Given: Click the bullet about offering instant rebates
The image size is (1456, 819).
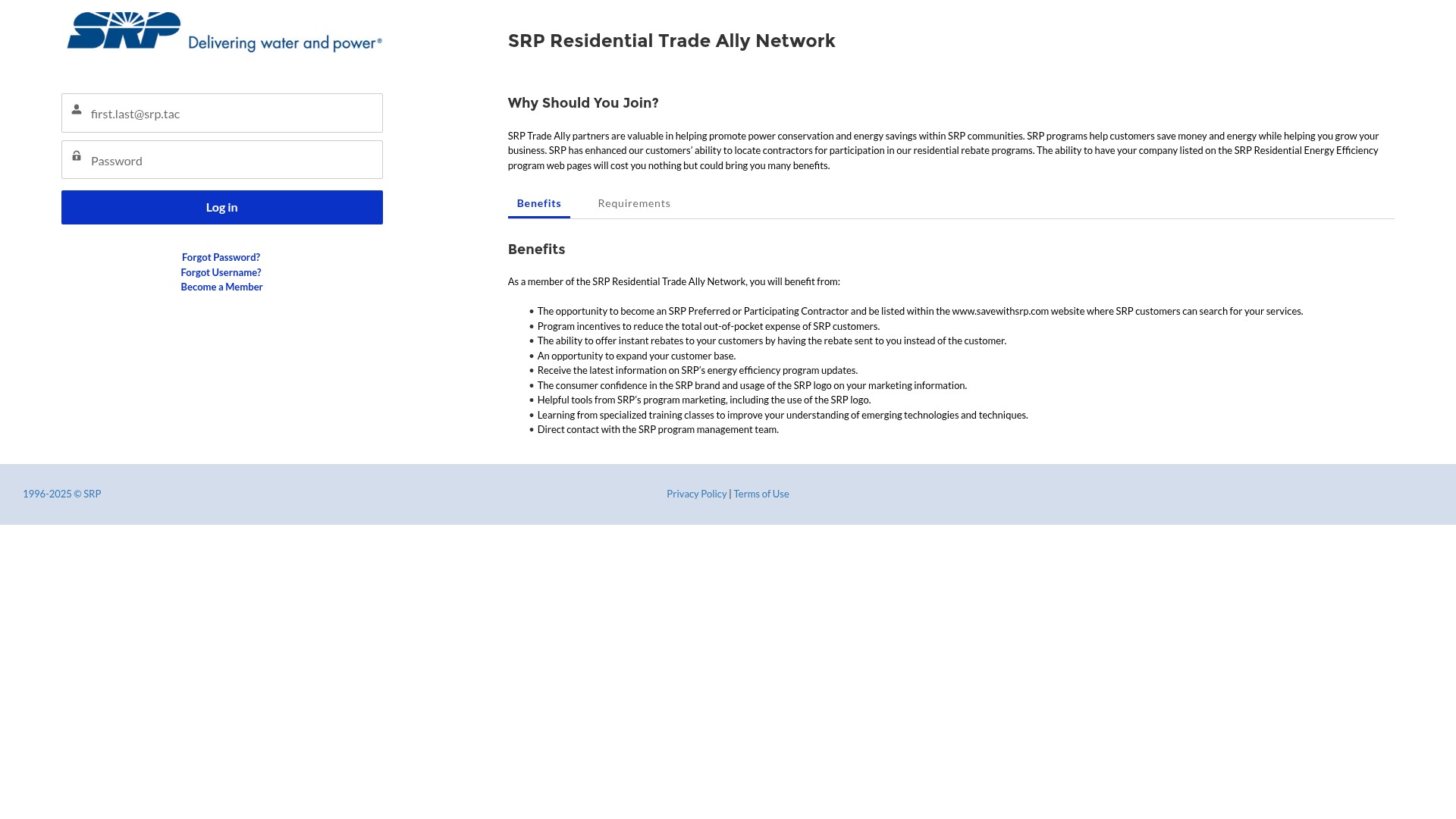Looking at the screenshot, I should coord(772,340).
